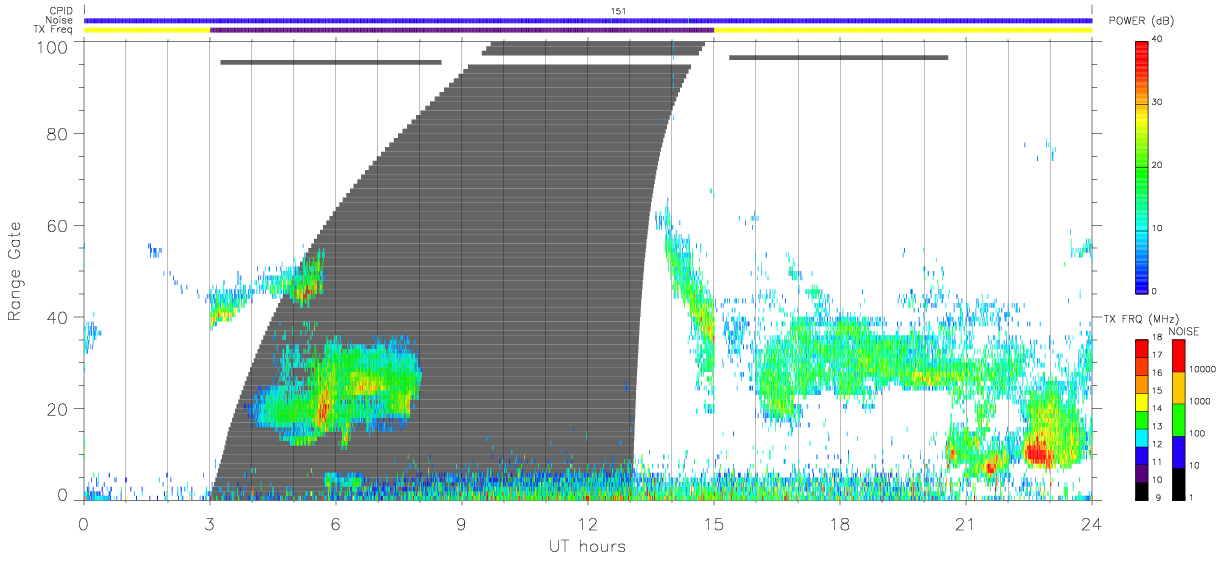The height and width of the screenshot is (567, 1228).
Task: Click the NOISE color scale bar
Action: 1179,419
